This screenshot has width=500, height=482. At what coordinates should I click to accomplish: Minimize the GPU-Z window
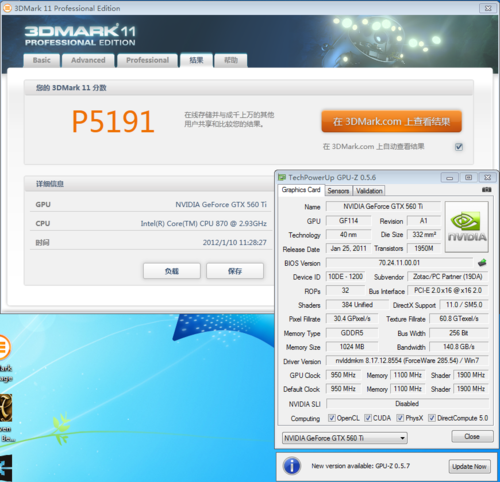tap(449, 177)
